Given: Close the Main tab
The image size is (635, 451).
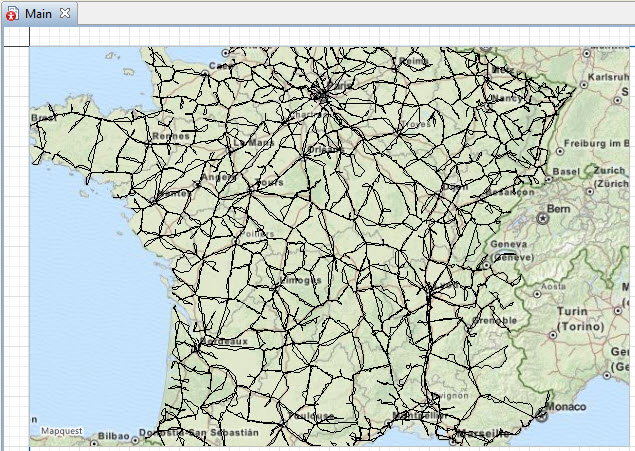Looking at the screenshot, I should pyautogui.click(x=65, y=13).
